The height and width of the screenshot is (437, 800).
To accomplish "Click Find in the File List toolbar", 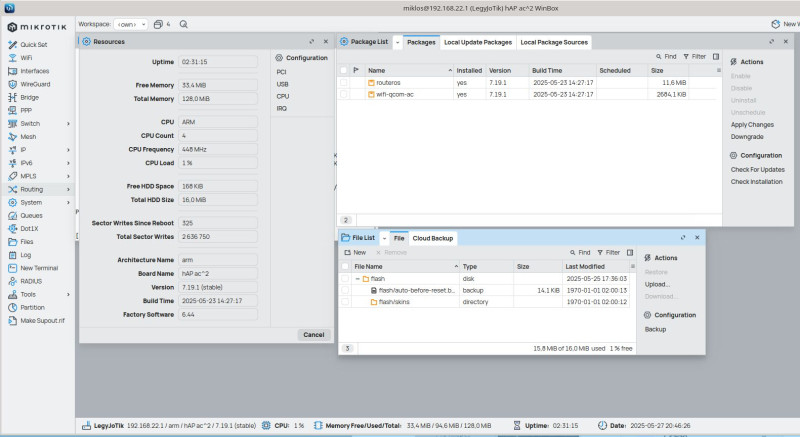I will pyautogui.click(x=580, y=252).
